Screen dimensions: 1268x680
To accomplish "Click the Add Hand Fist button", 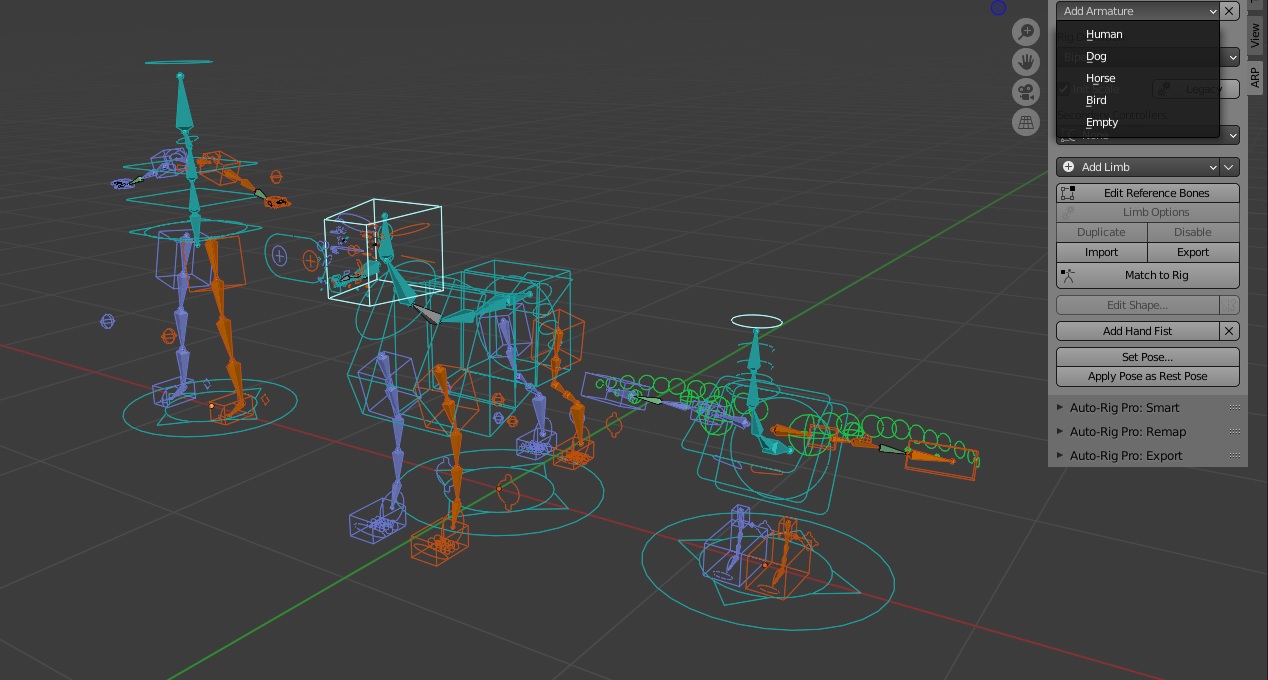I will [x=1138, y=331].
